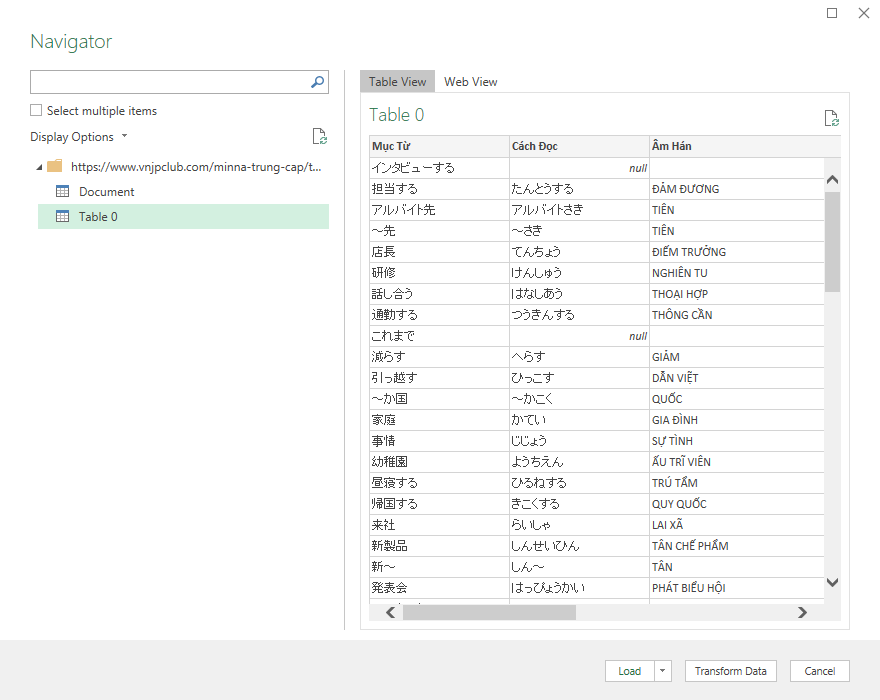
Task: Click the Load button
Action: click(629, 671)
